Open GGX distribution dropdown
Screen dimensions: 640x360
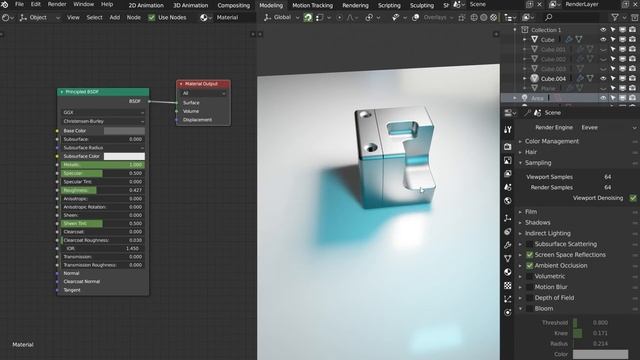pyautogui.click(x=103, y=112)
